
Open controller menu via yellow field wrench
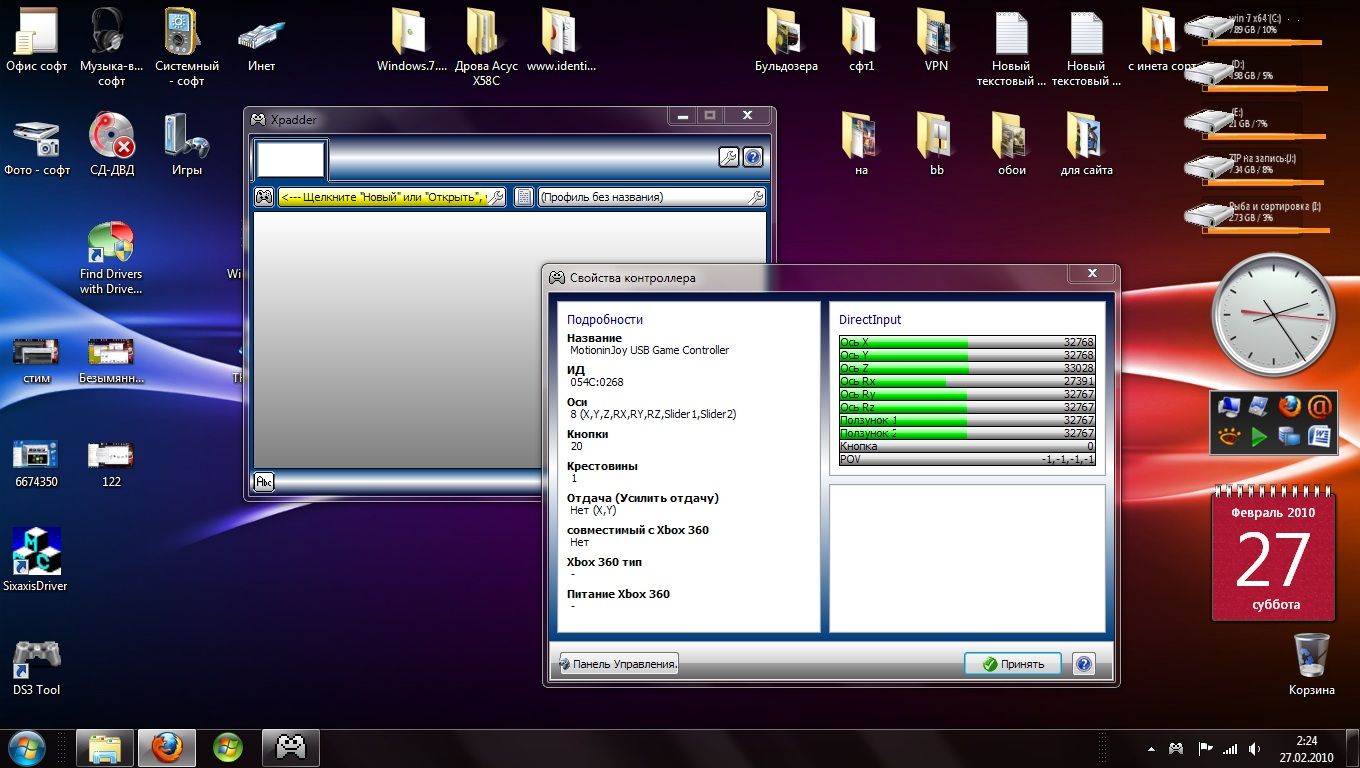(x=494, y=197)
